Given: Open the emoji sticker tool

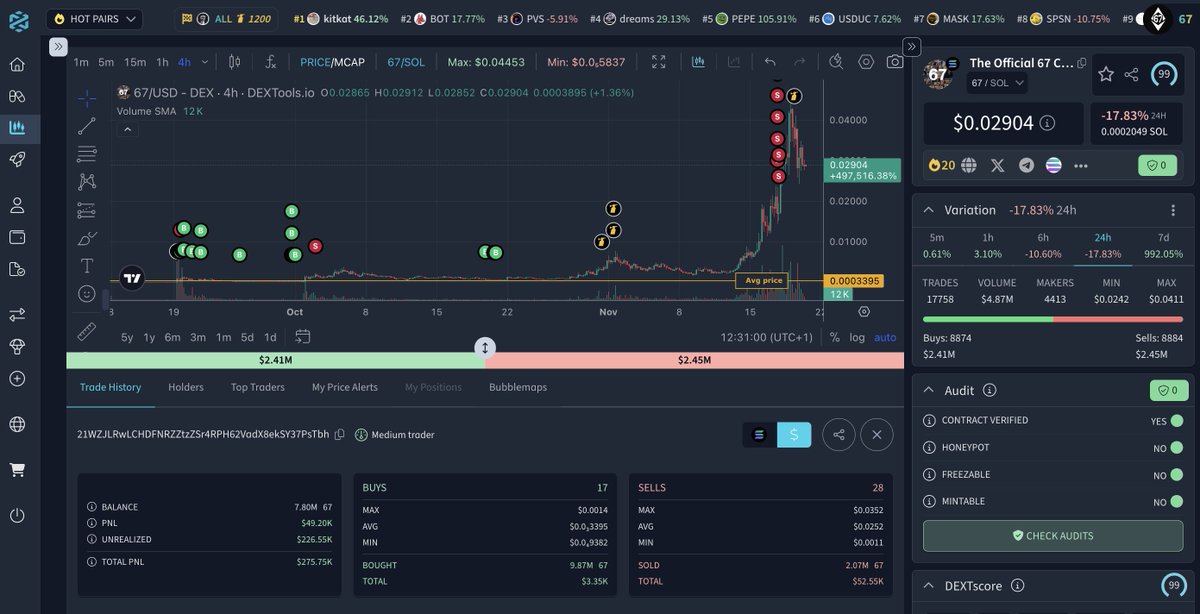Looking at the screenshot, I should (x=87, y=294).
